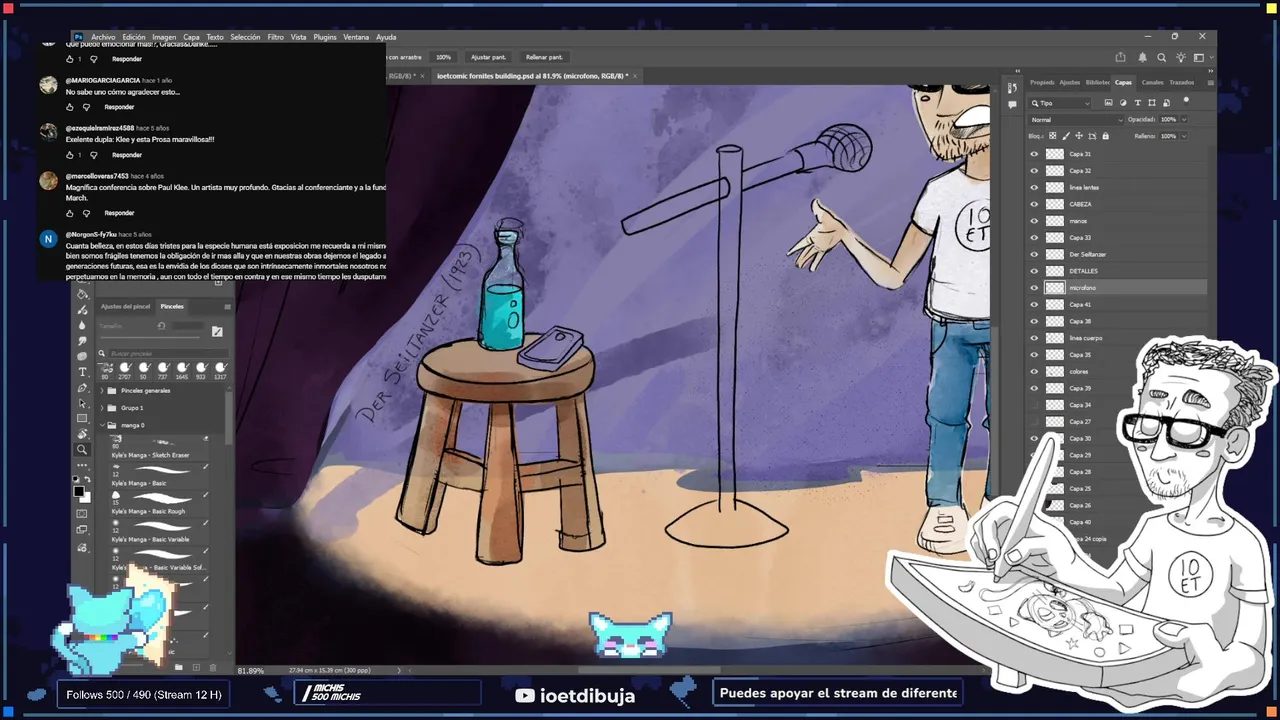Hide the Capa 31 layer
The image size is (1280, 720).
[1034, 154]
